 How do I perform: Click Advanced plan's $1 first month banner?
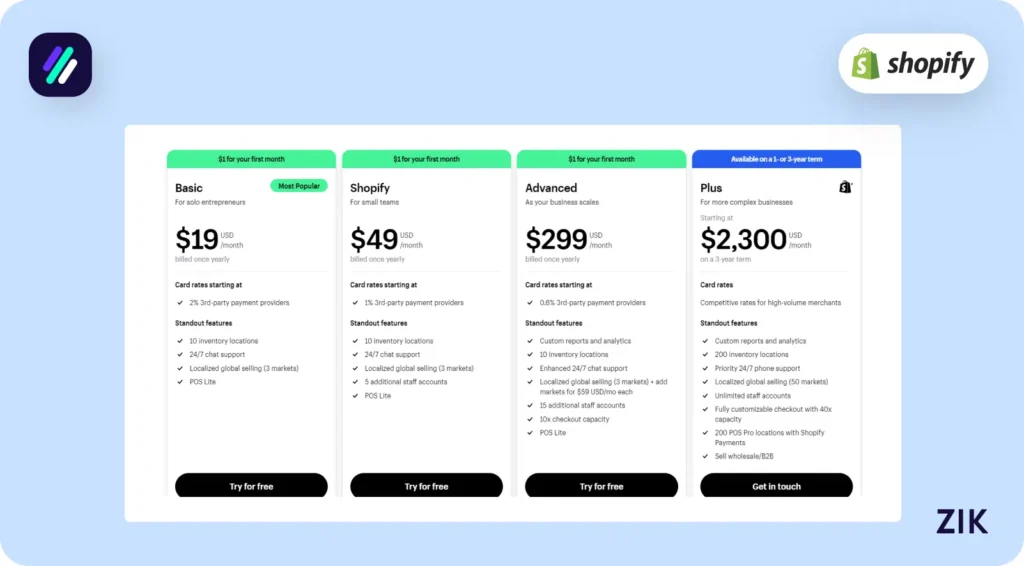click(x=601, y=159)
